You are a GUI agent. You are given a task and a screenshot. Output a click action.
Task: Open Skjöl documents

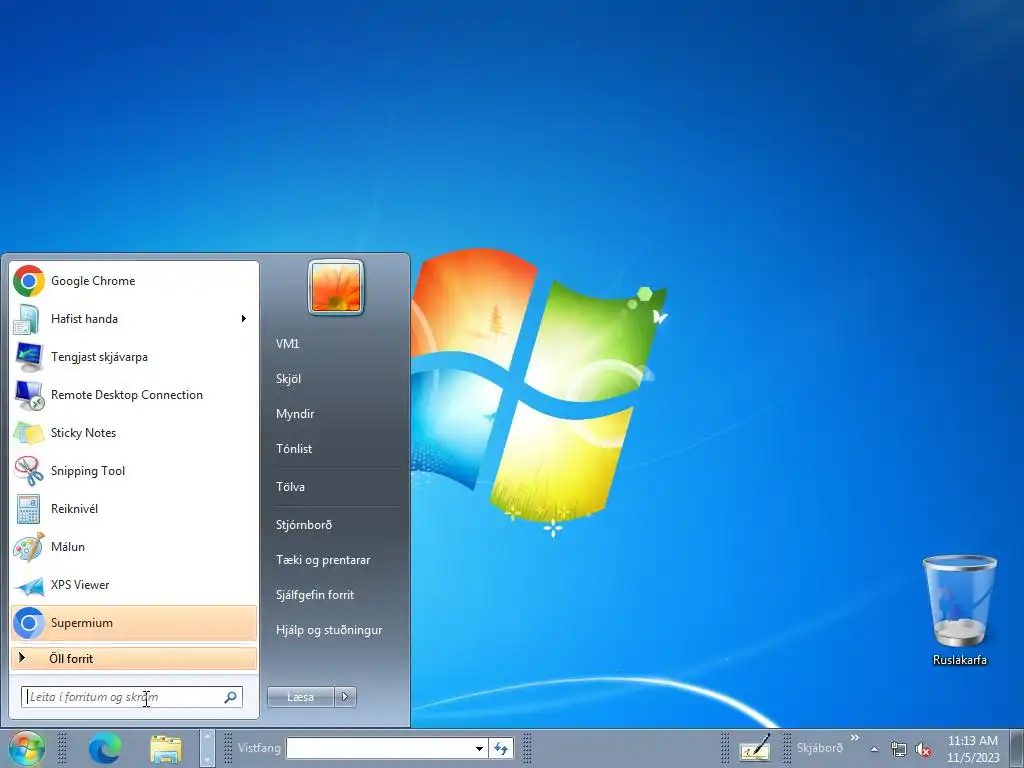coord(288,379)
